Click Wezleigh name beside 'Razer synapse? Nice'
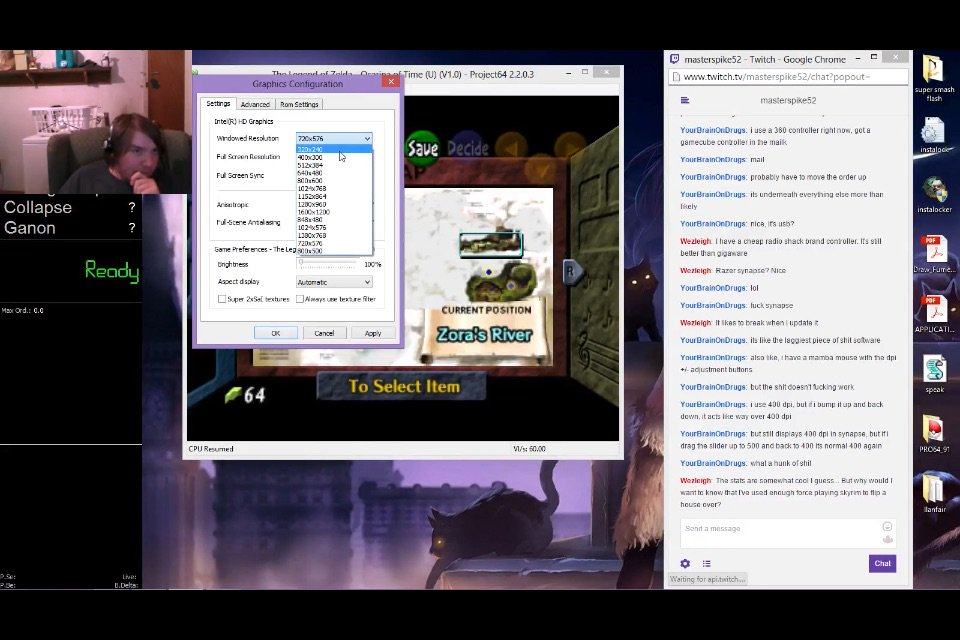Screen dimensions: 960x640 coord(696,271)
